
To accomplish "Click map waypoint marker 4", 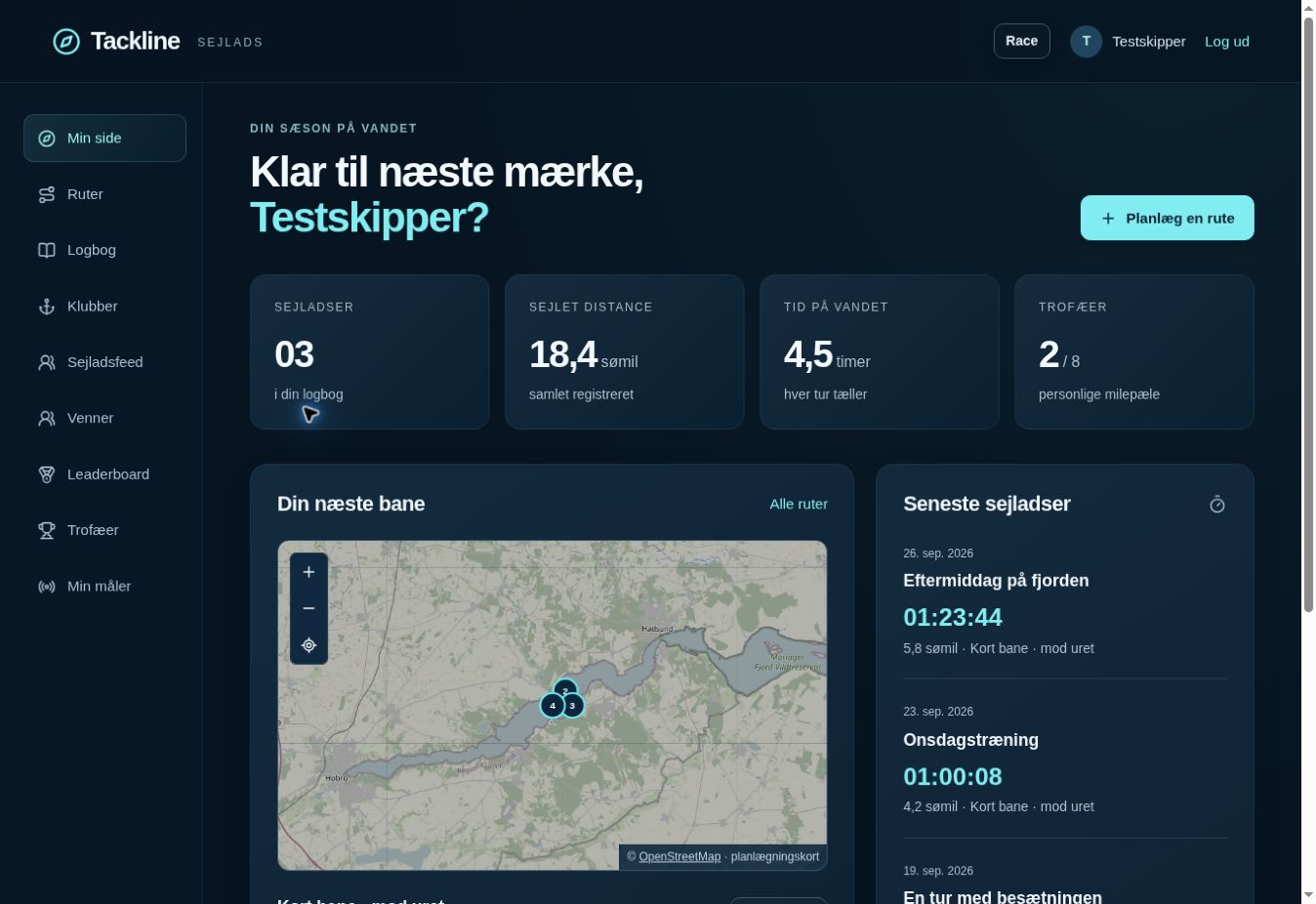I will (x=553, y=705).
